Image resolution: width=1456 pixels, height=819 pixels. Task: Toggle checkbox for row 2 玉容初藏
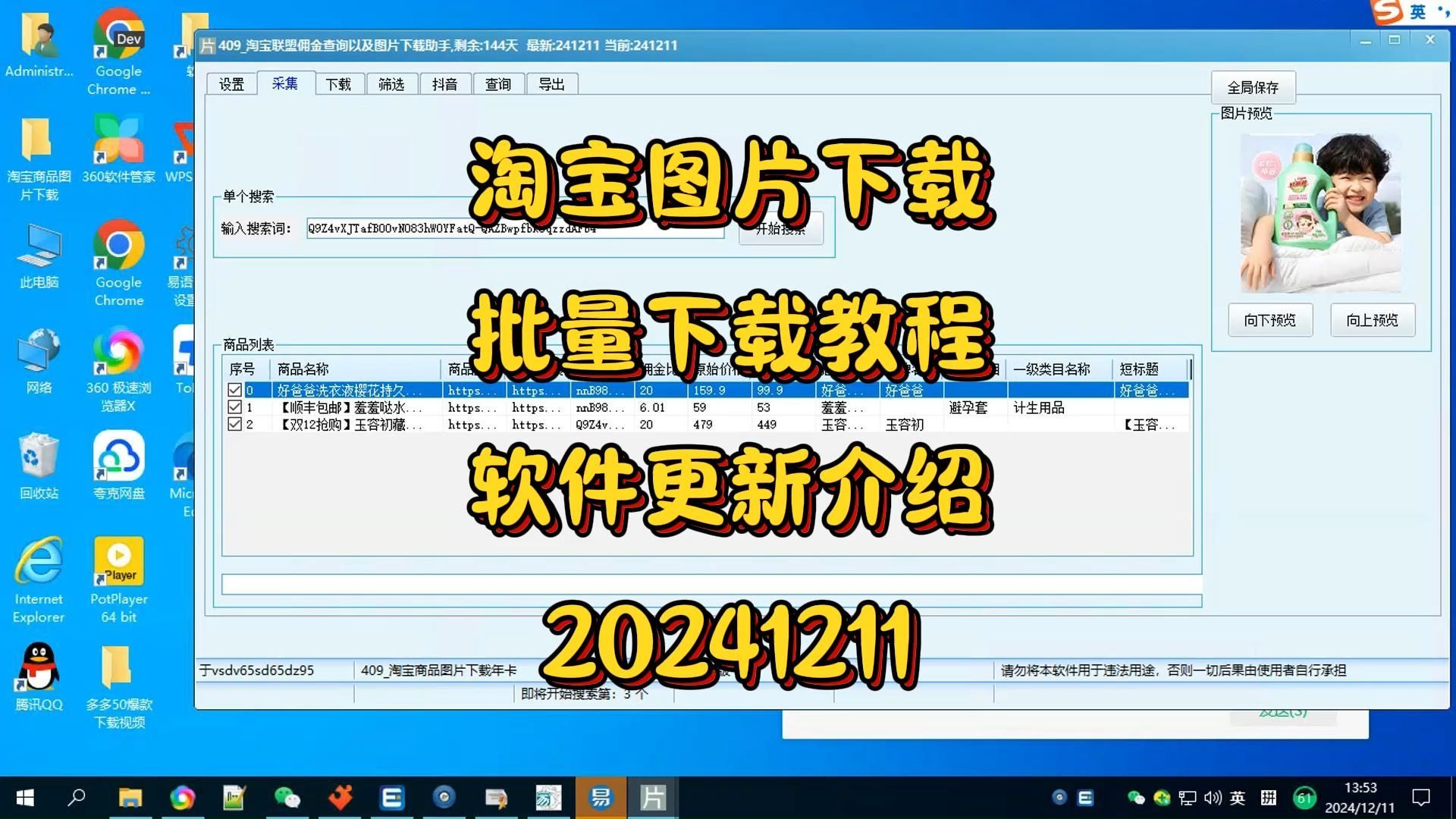[234, 424]
